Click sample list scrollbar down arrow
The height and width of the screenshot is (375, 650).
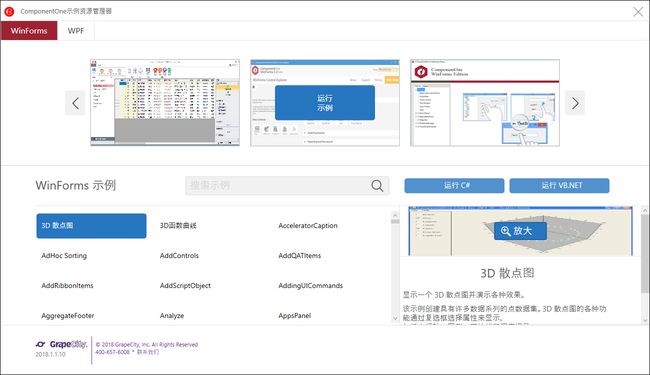(395, 318)
